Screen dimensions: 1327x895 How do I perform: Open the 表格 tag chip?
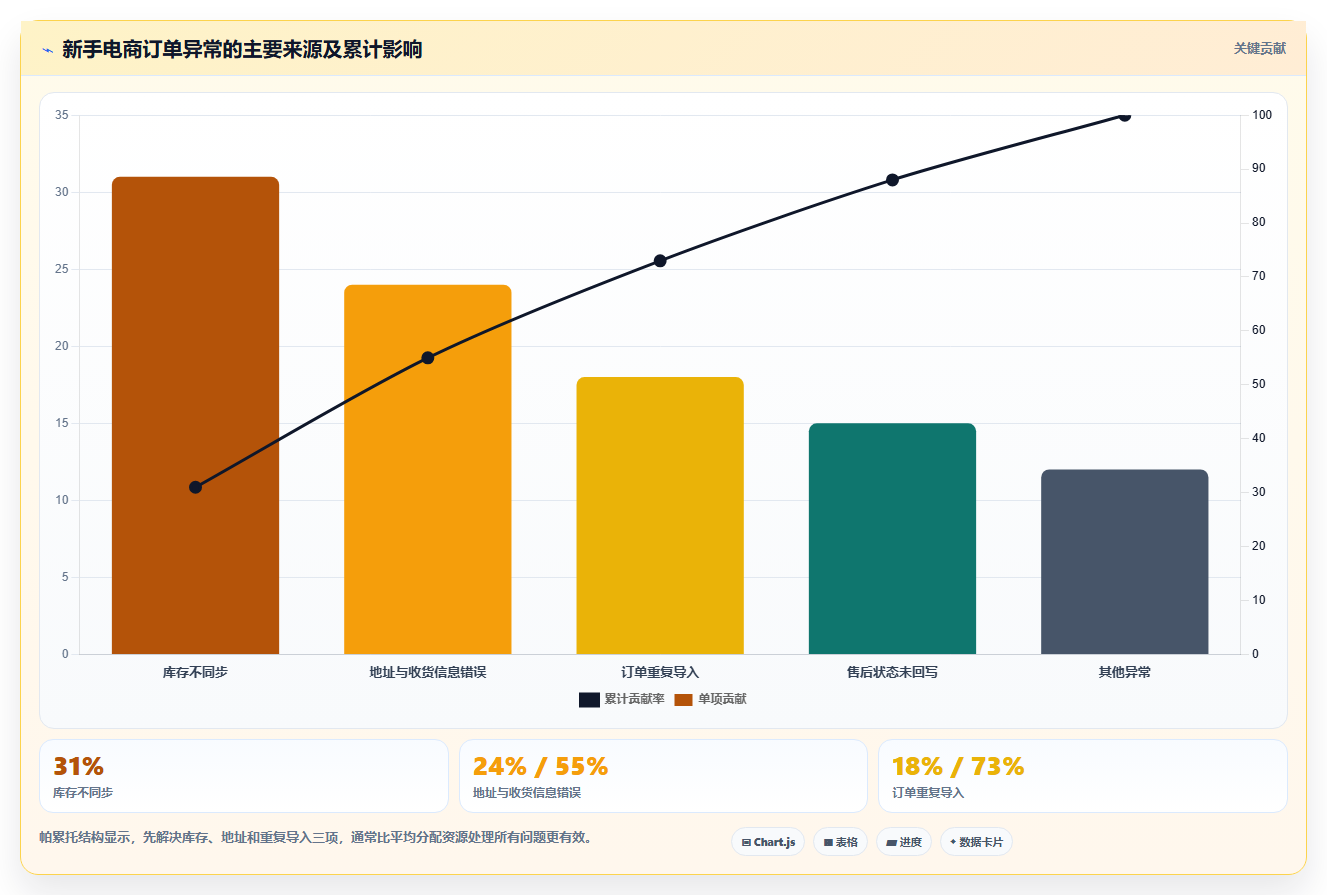click(x=840, y=842)
